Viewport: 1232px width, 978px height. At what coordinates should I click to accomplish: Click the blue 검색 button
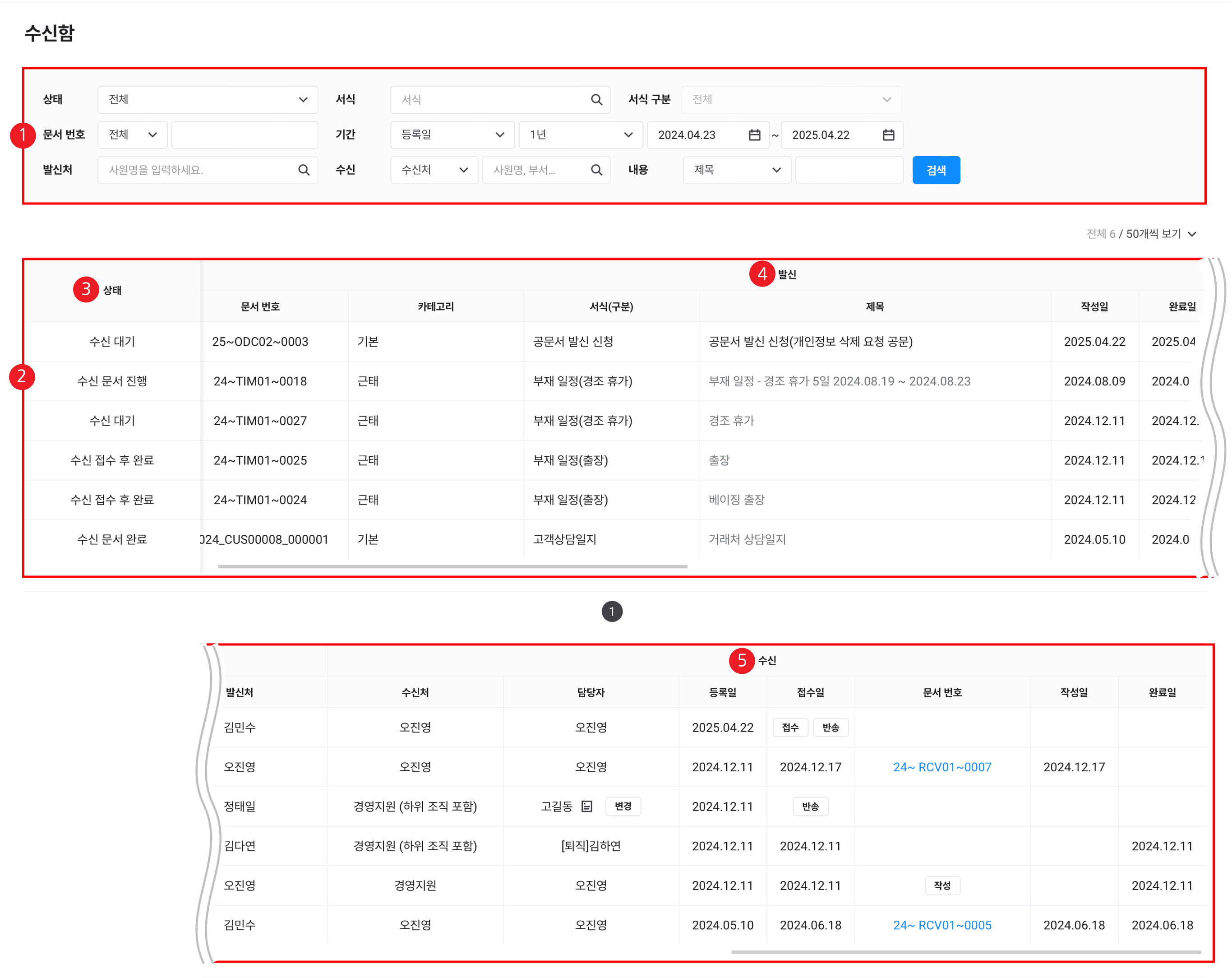[936, 170]
